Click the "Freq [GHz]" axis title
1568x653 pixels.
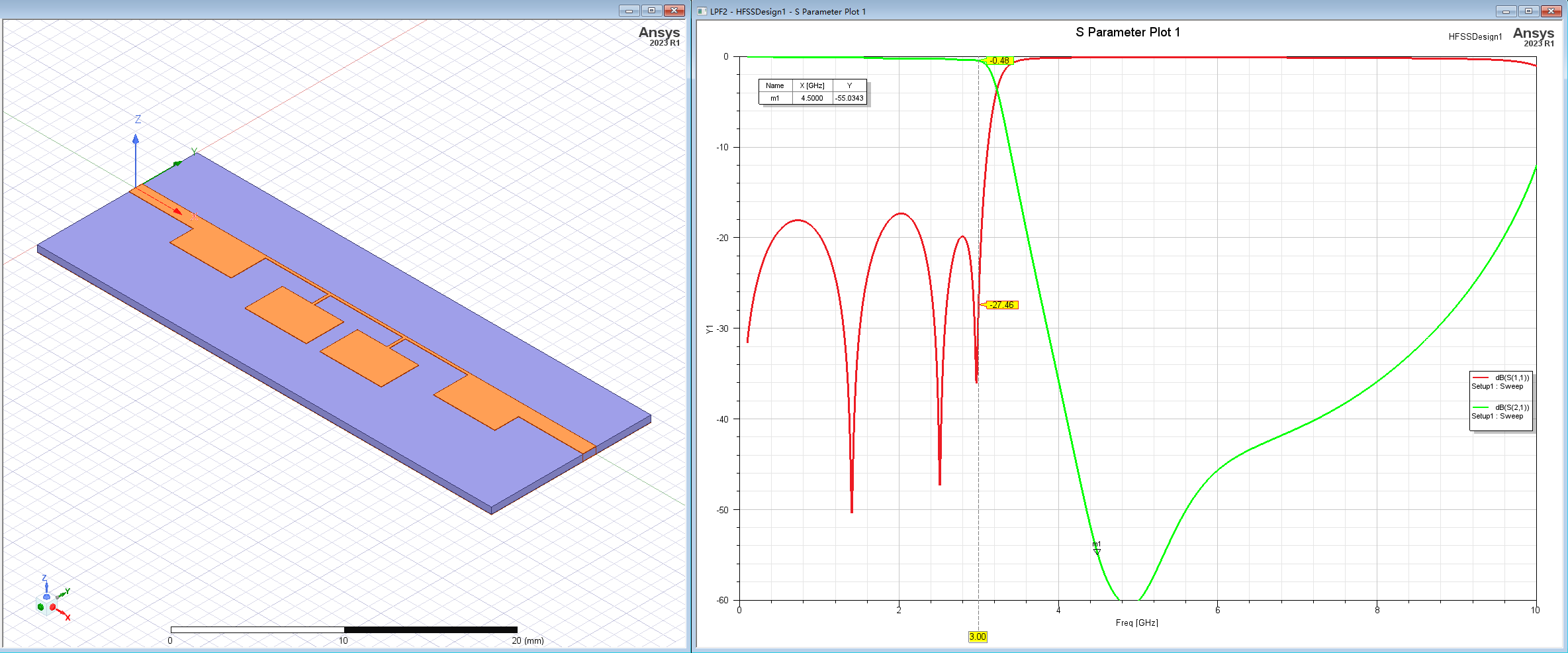(1137, 623)
